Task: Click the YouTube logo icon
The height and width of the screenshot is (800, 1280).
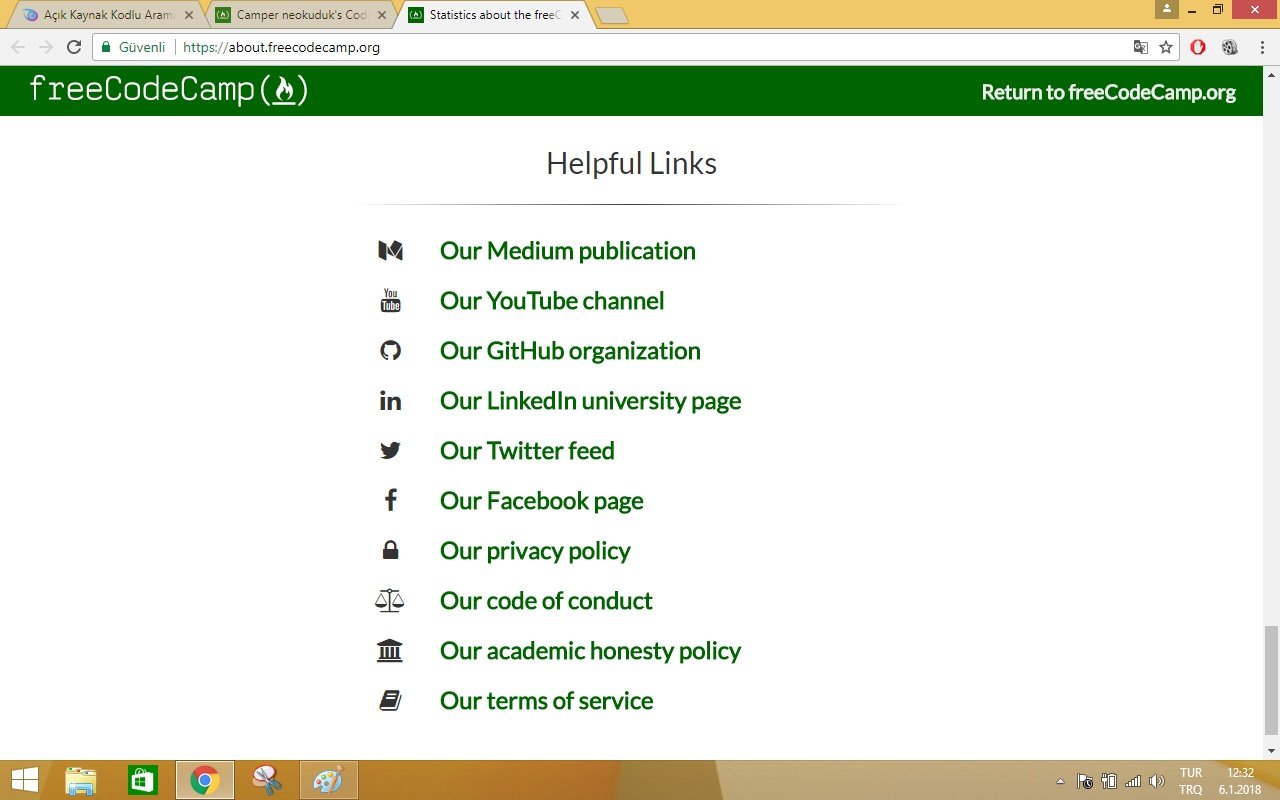Action: click(x=390, y=301)
